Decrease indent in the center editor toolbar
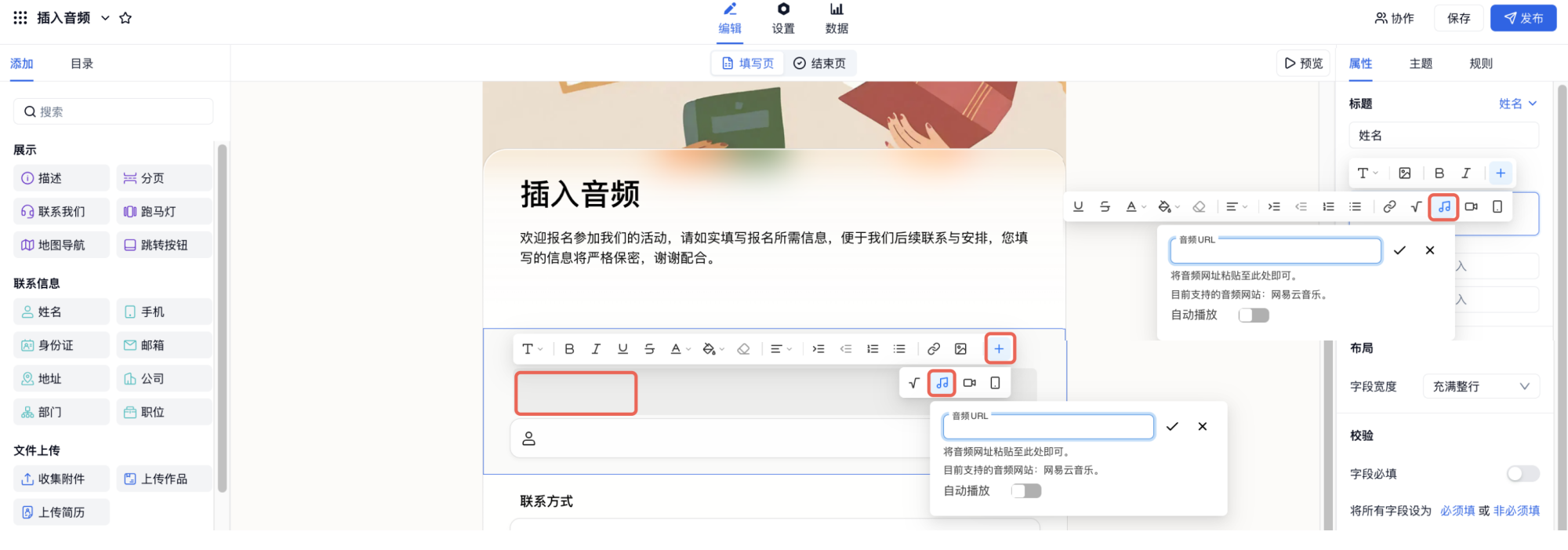The width and height of the screenshot is (1568, 550). tap(845, 349)
